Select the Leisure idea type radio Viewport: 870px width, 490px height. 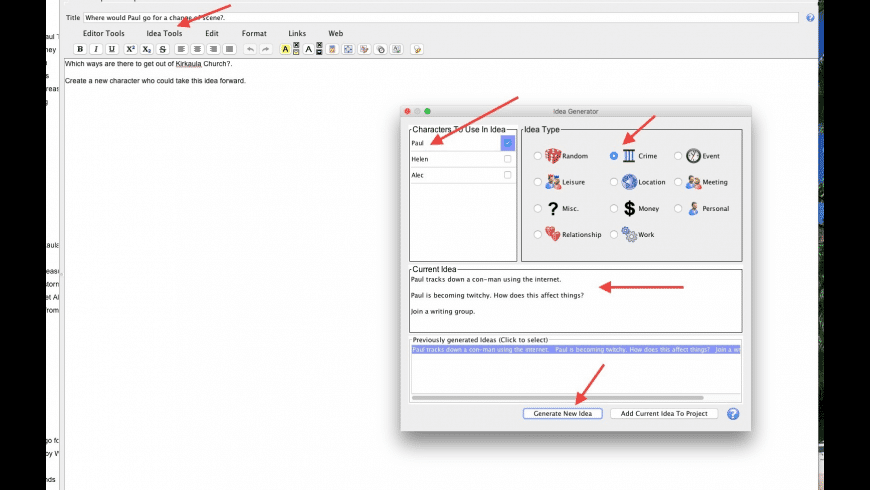click(x=538, y=182)
